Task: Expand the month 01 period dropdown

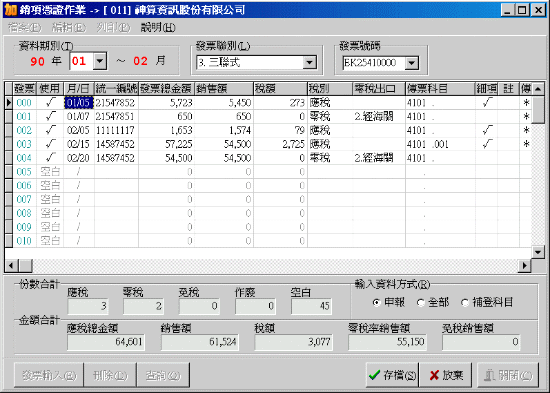Action: click(100, 61)
